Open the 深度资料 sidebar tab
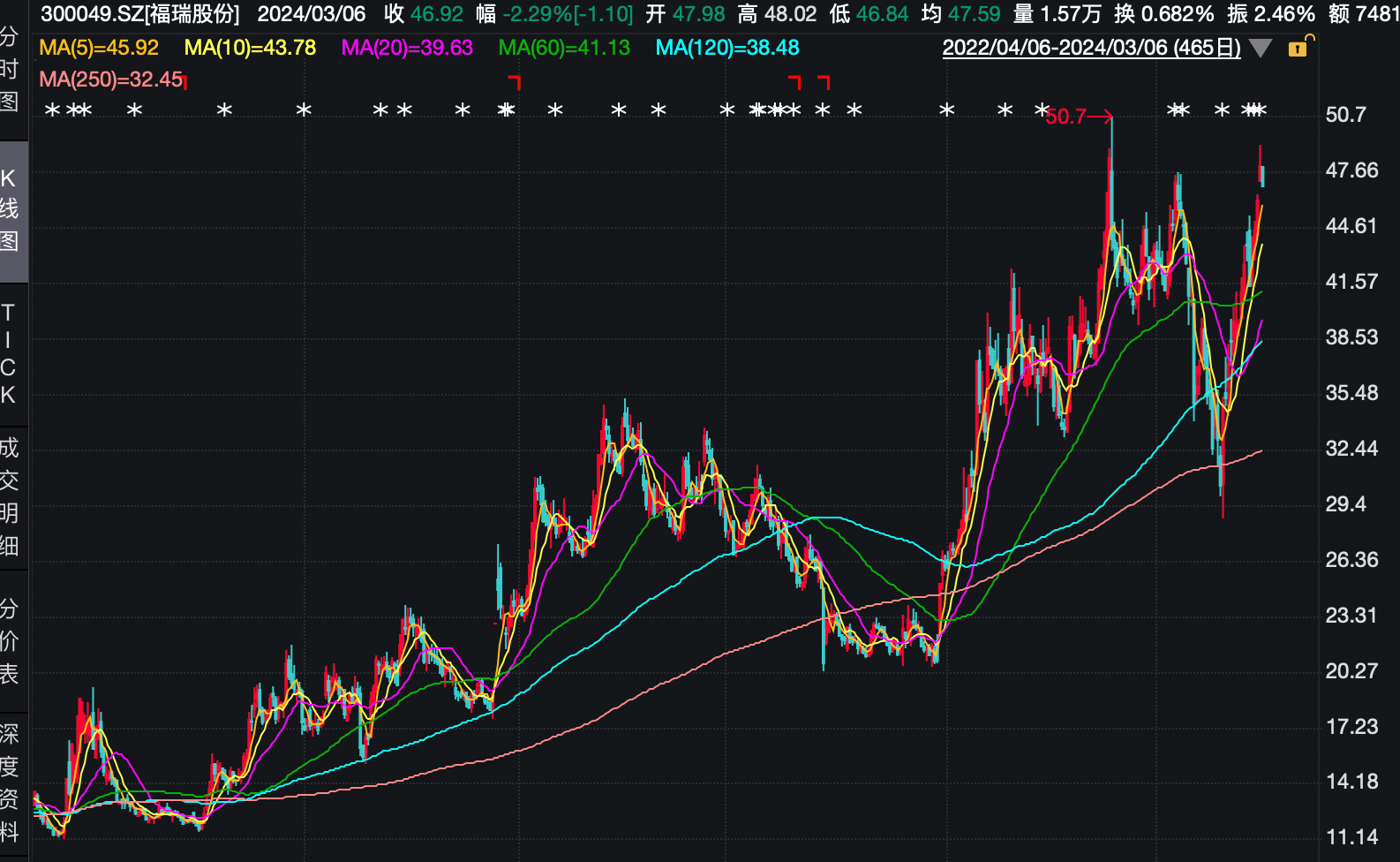The image size is (1400, 862). [x=10, y=783]
